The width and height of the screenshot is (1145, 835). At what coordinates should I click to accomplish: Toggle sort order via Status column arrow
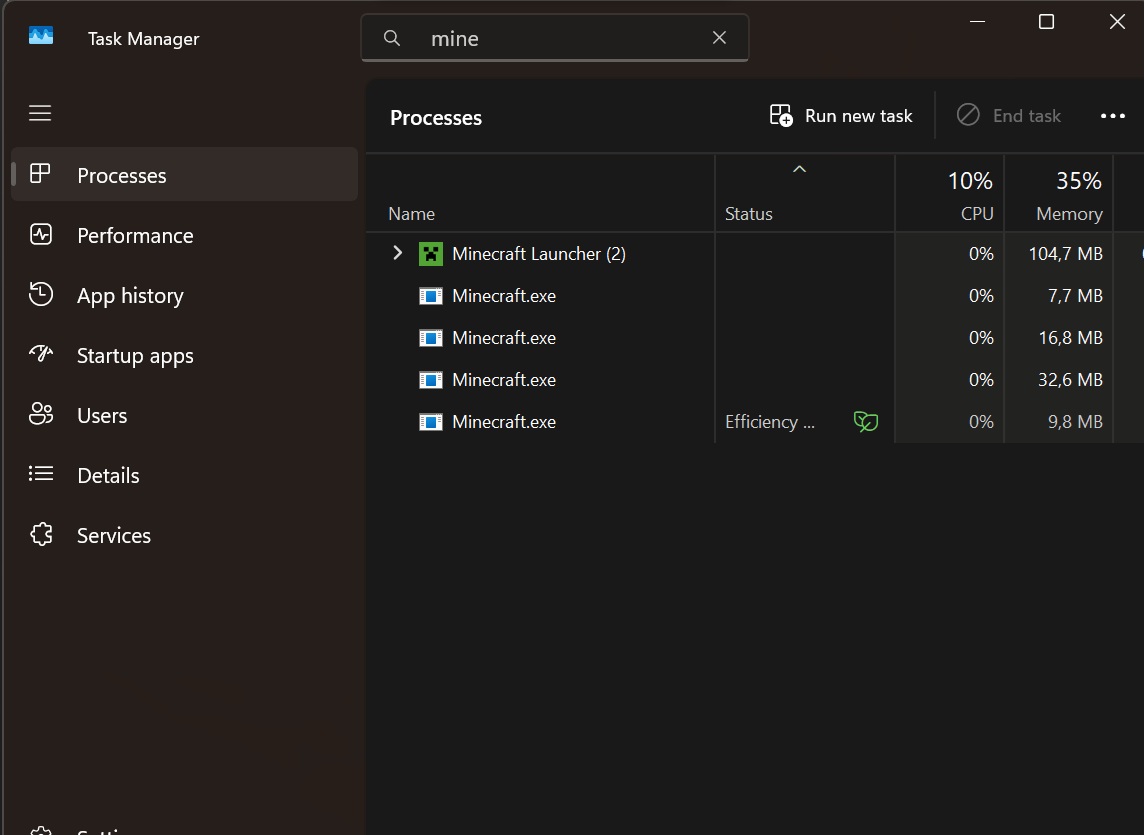[799, 170]
